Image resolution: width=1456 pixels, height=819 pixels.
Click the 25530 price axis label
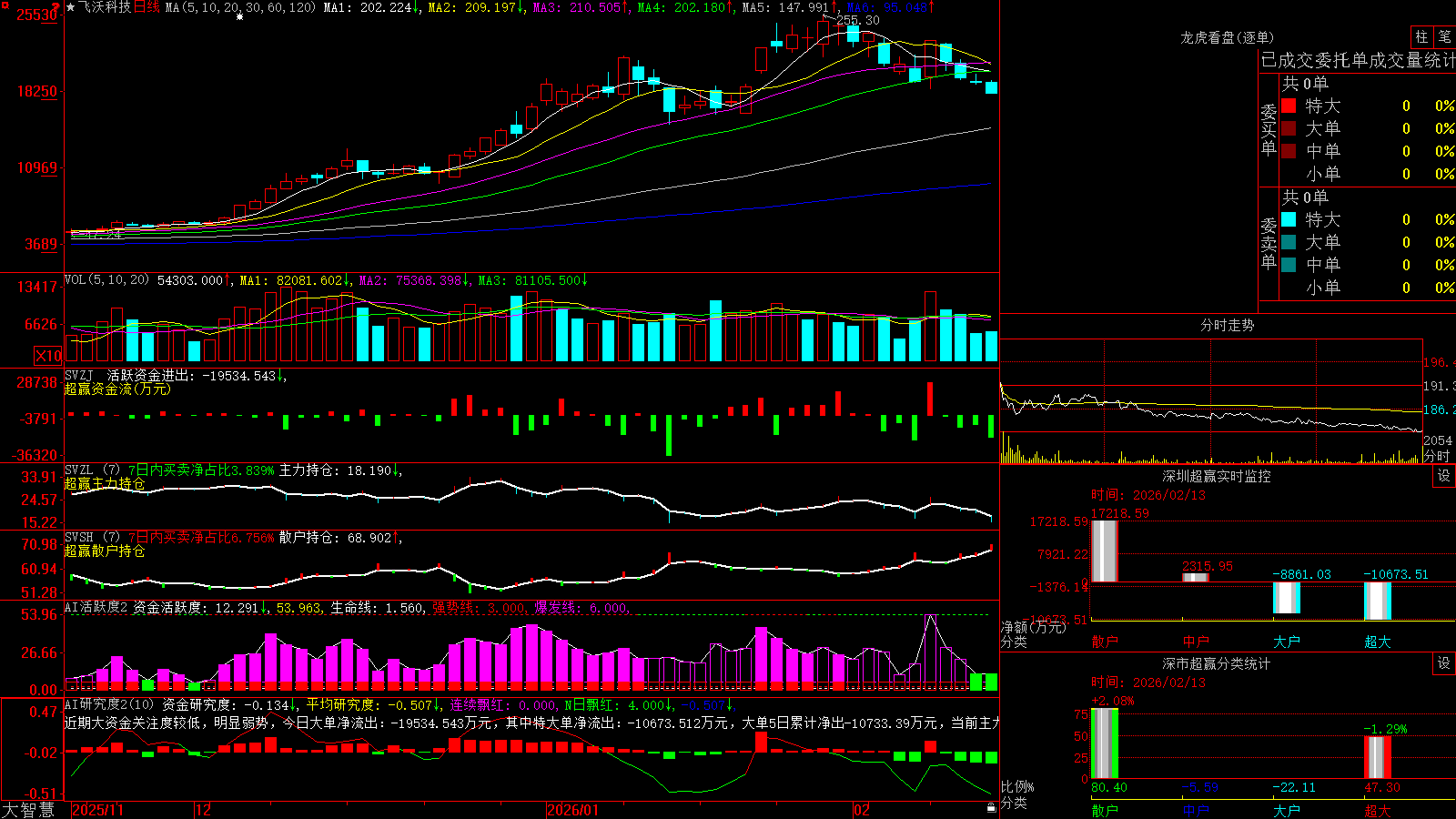[x=37, y=15]
